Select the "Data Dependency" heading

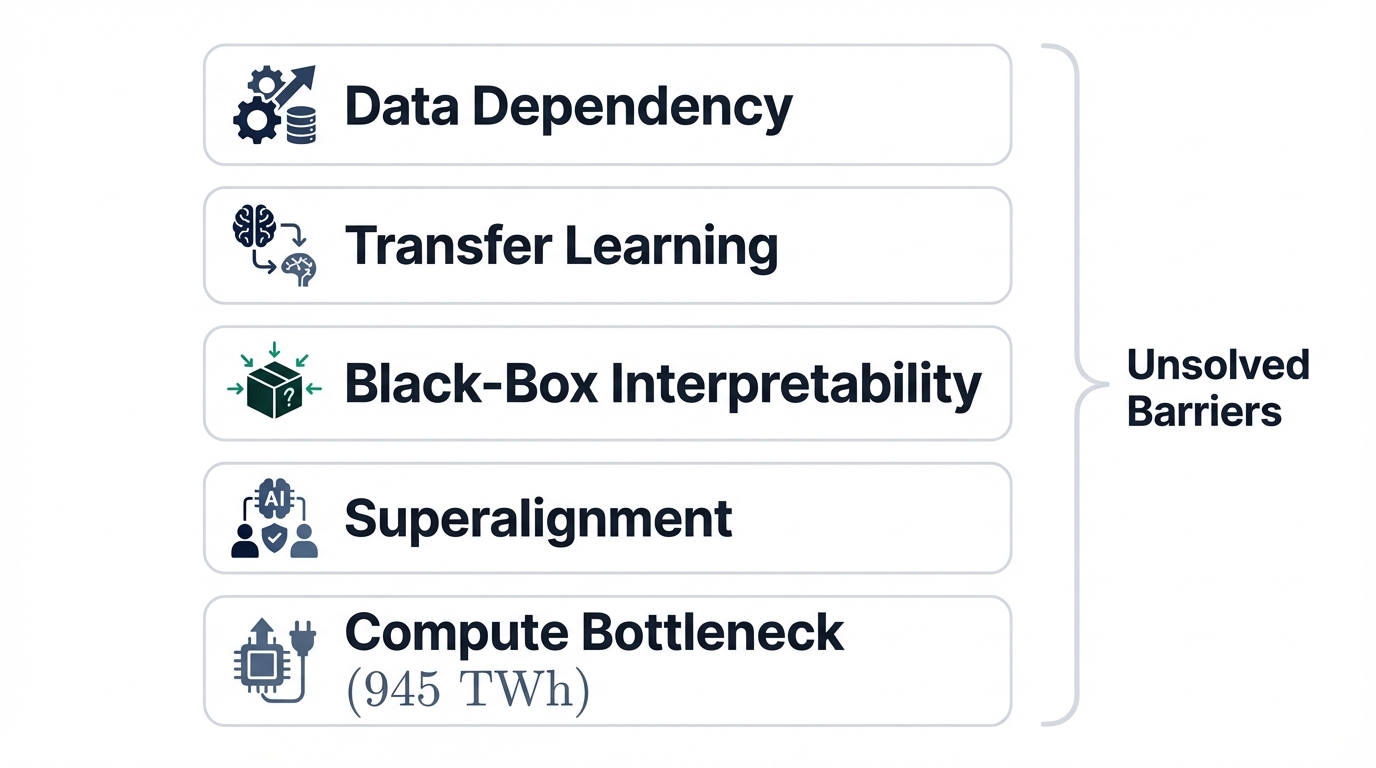(568, 106)
